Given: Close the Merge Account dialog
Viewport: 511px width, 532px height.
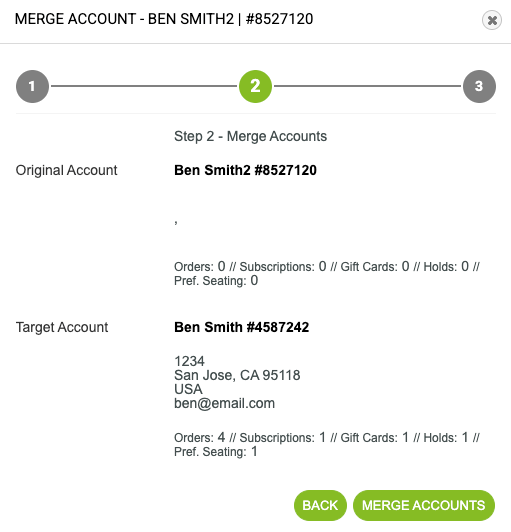Looking at the screenshot, I should pos(492,20).
